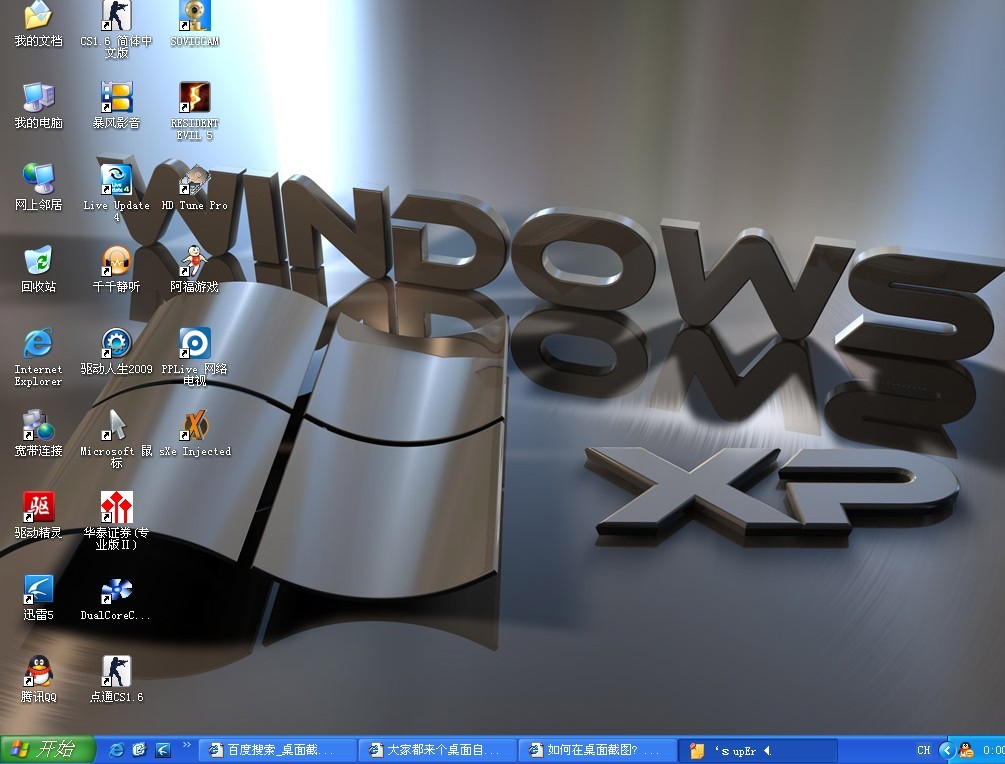The height and width of the screenshot is (764, 1005).
Task: Select the 暴风影音 player shortcut
Action: (x=116, y=106)
